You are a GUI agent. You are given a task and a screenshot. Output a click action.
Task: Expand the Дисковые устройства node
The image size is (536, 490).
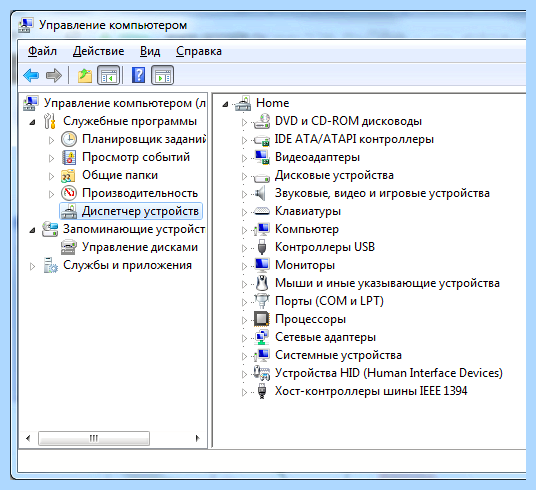(x=244, y=176)
